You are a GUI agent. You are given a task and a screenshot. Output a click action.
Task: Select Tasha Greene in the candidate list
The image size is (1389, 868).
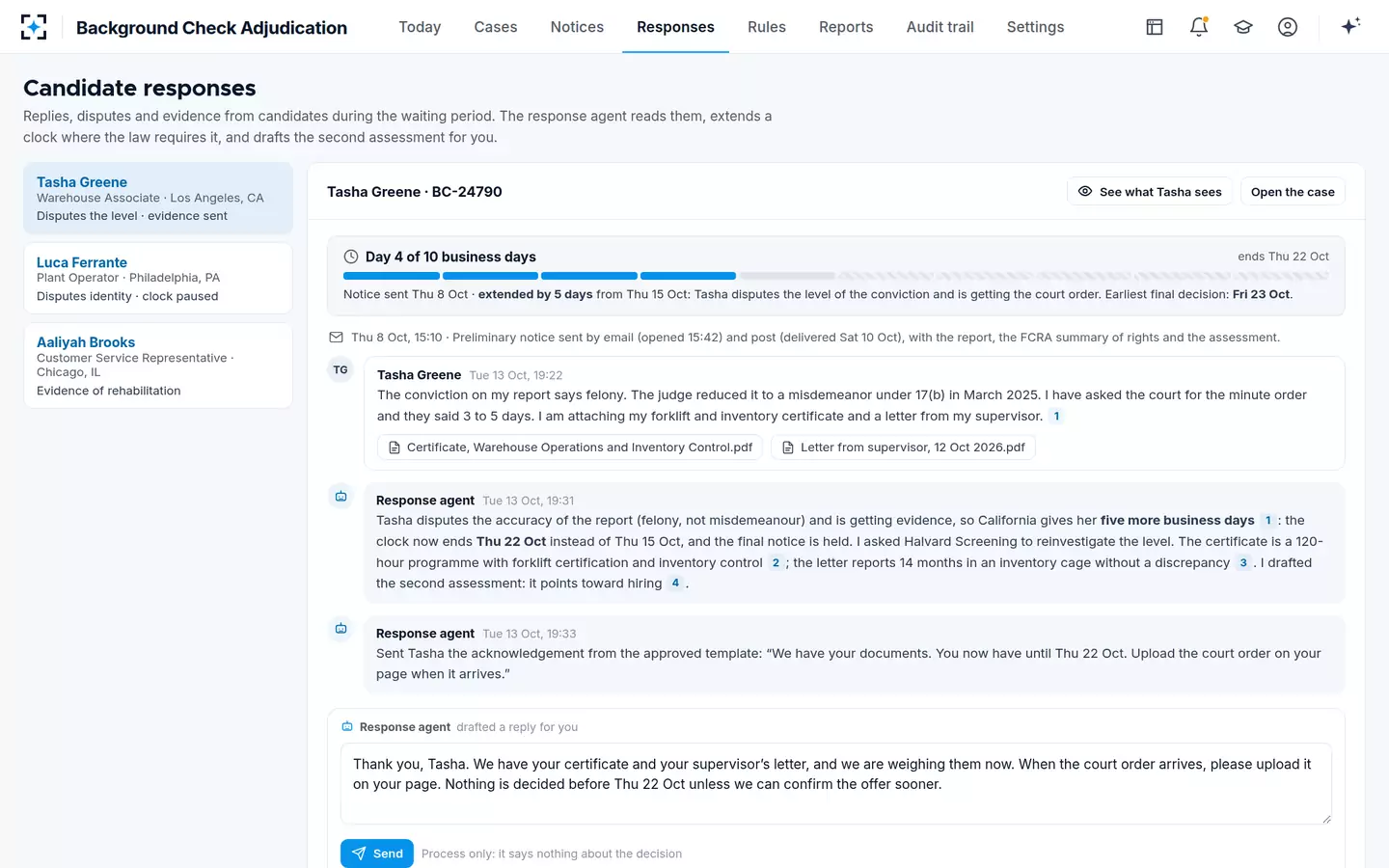click(158, 198)
